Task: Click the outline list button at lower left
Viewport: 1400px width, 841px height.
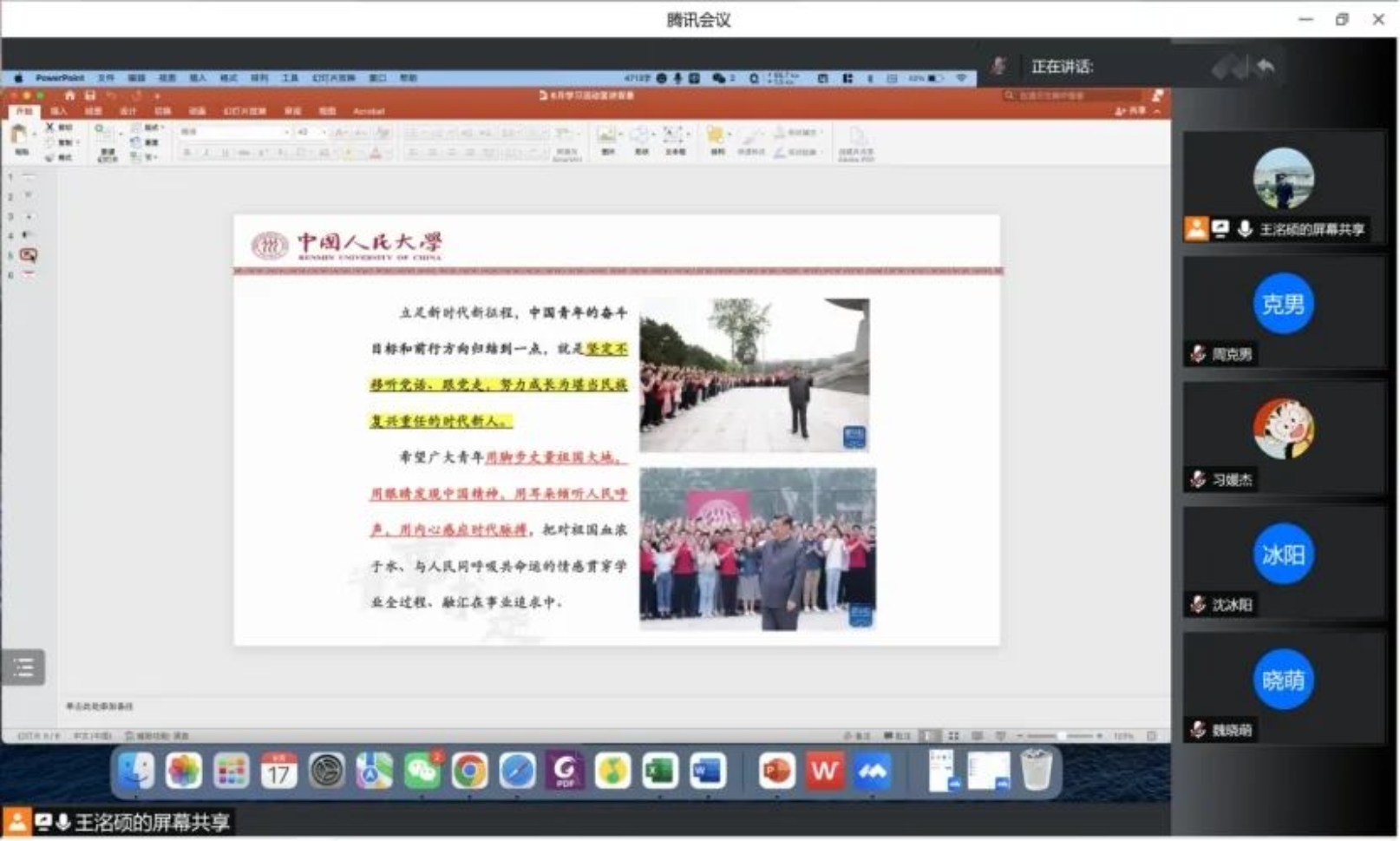Action: tap(23, 667)
